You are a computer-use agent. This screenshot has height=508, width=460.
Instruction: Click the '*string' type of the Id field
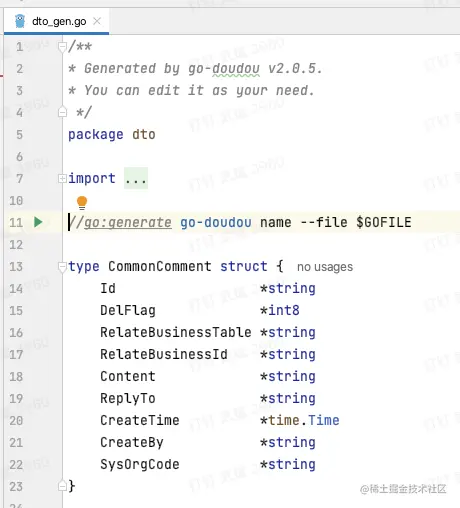tap(288, 288)
